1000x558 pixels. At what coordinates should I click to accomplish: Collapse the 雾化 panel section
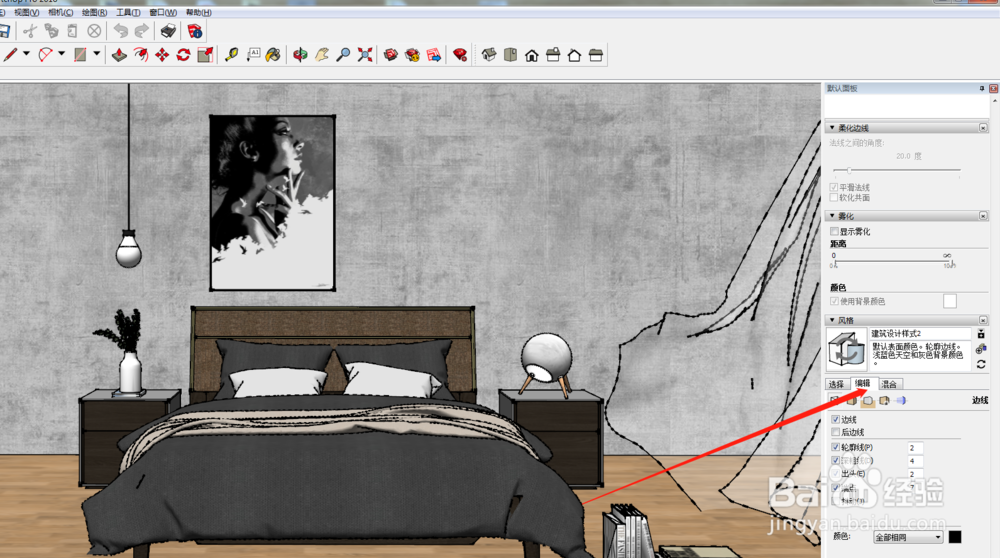pyautogui.click(x=832, y=216)
